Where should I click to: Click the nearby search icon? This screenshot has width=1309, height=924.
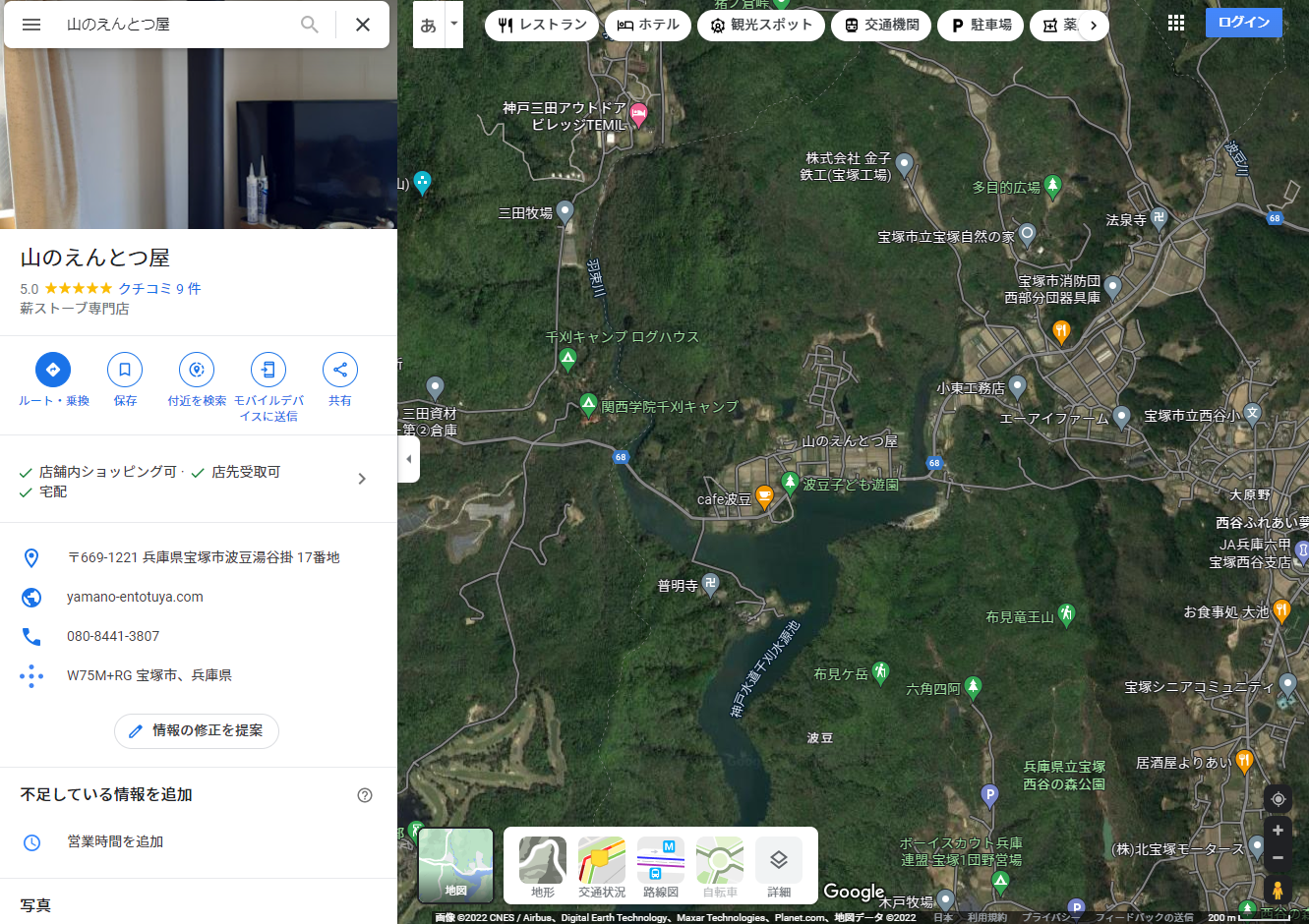197,370
